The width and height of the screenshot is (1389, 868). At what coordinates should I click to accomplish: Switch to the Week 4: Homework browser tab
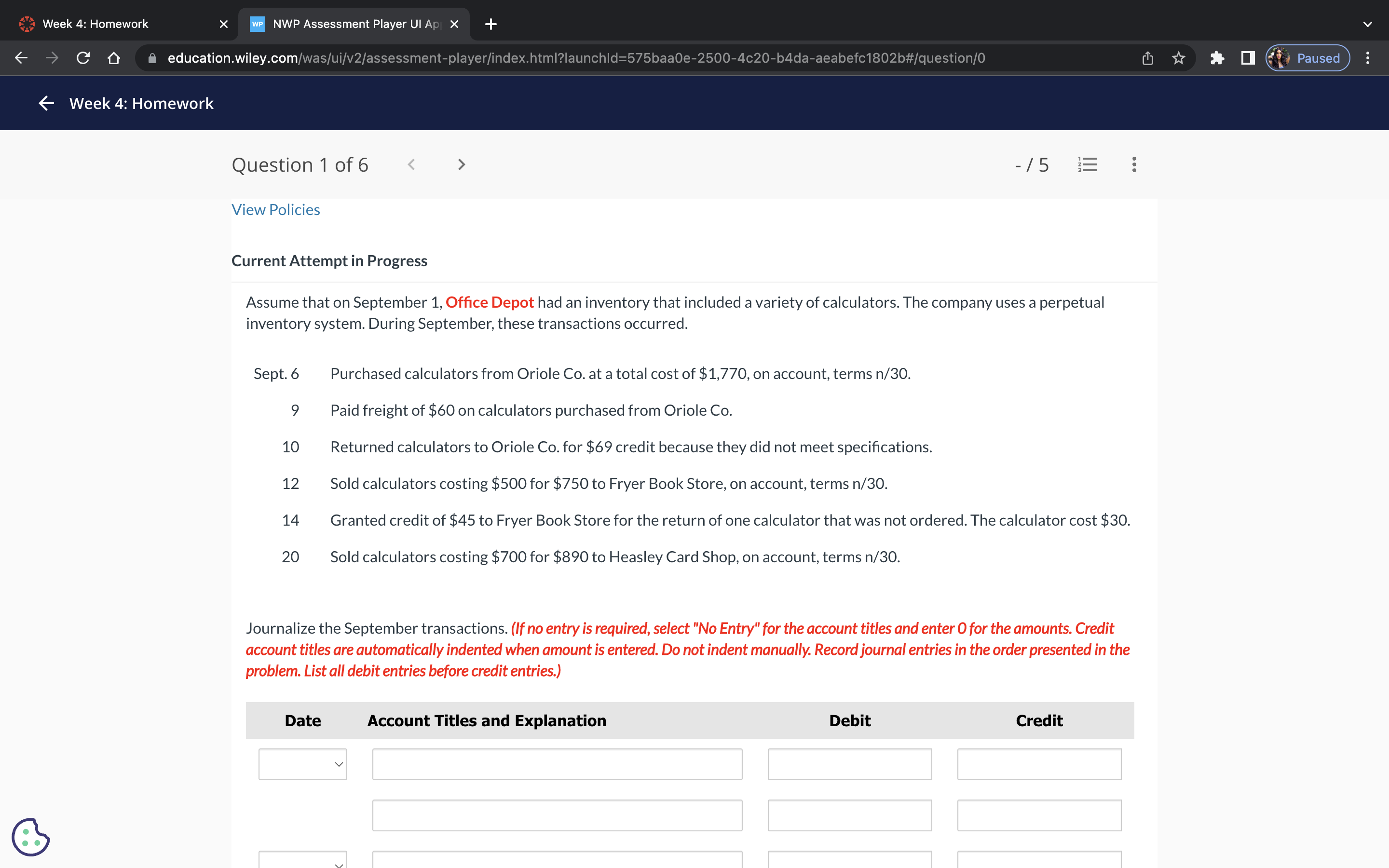pyautogui.click(x=95, y=24)
